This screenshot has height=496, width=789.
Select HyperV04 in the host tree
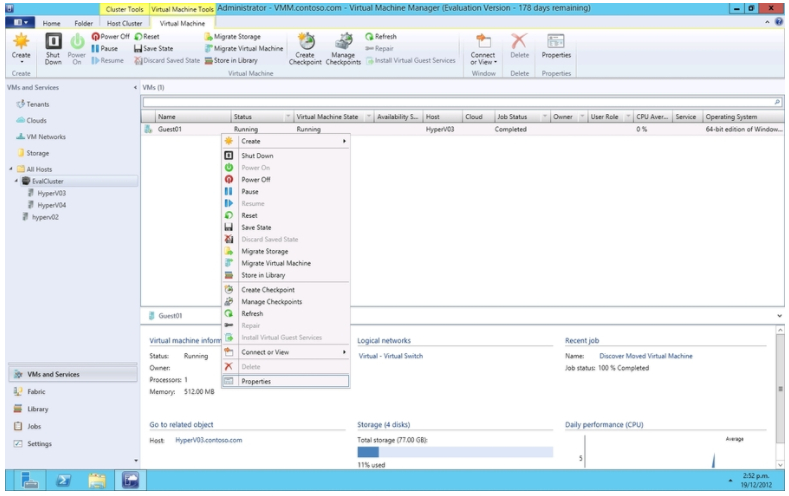51,205
